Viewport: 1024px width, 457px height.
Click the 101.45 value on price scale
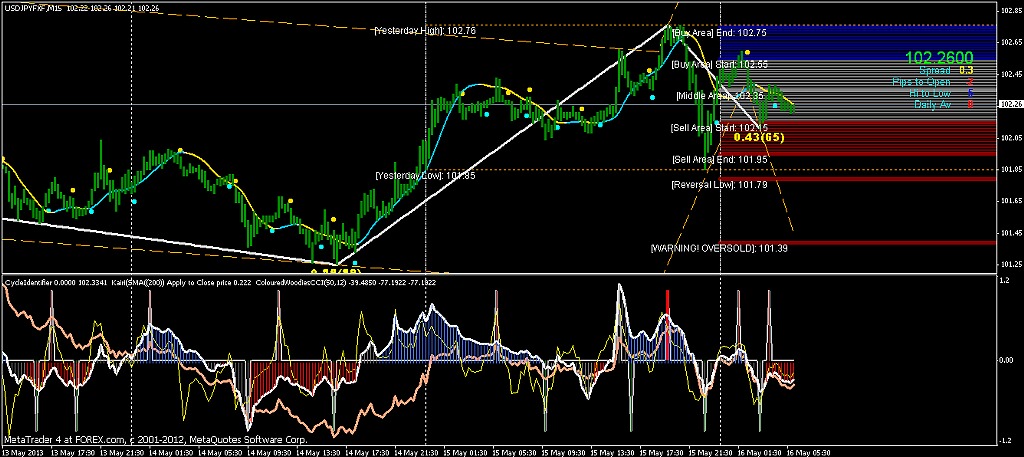(x=1010, y=233)
